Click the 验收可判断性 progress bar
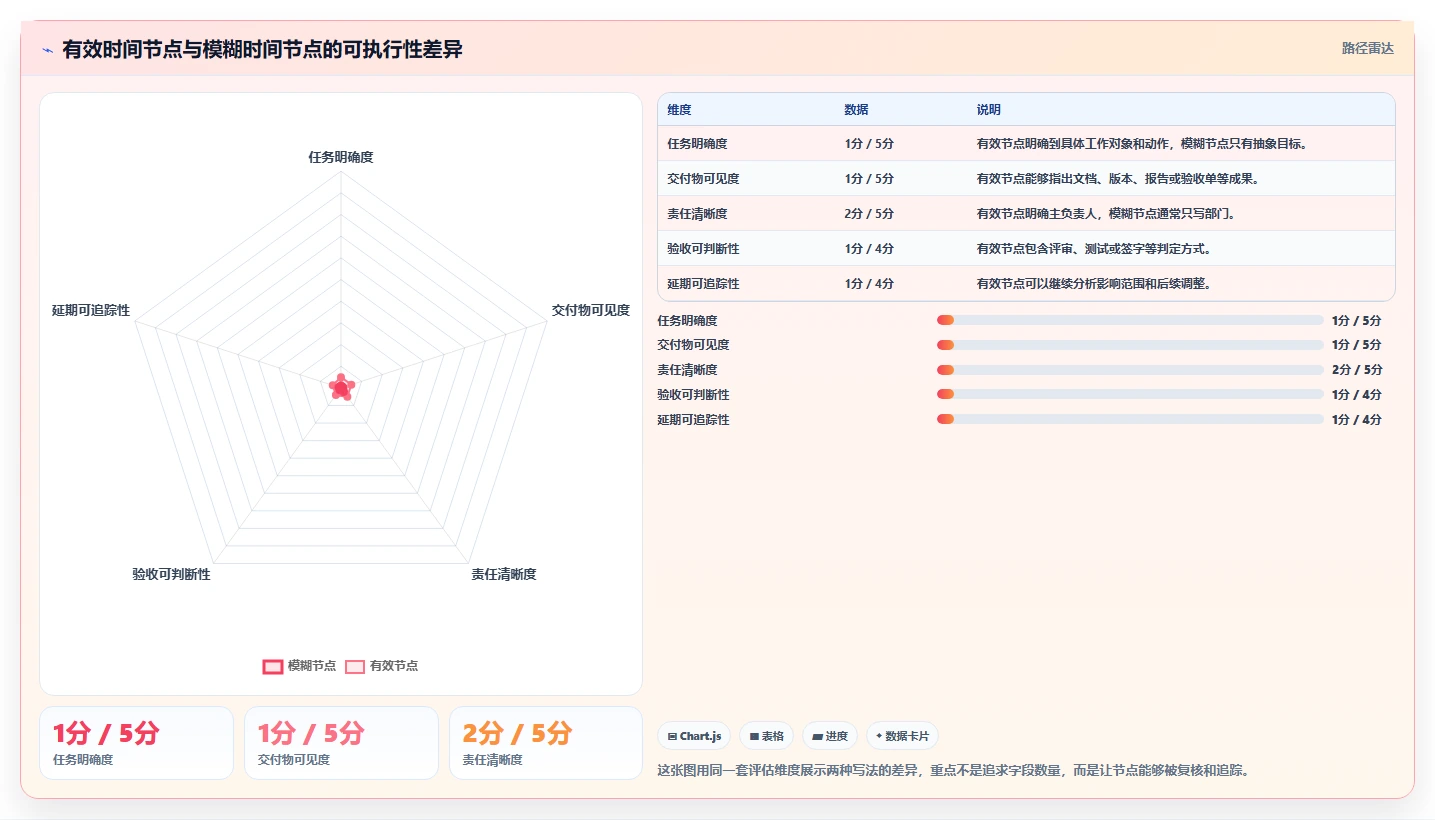 1130,395
